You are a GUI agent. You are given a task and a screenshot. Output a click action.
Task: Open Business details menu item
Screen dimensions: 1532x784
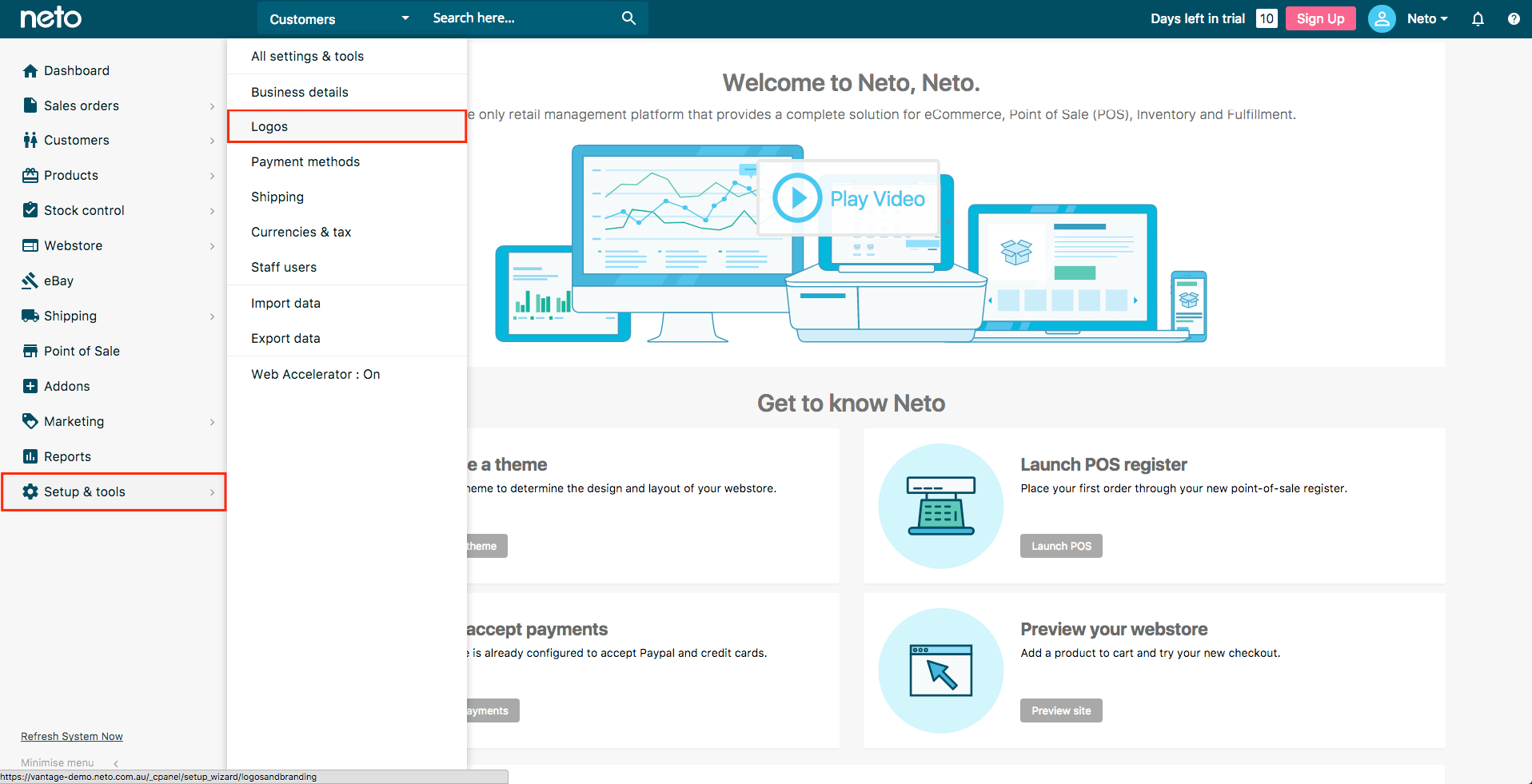347,92
